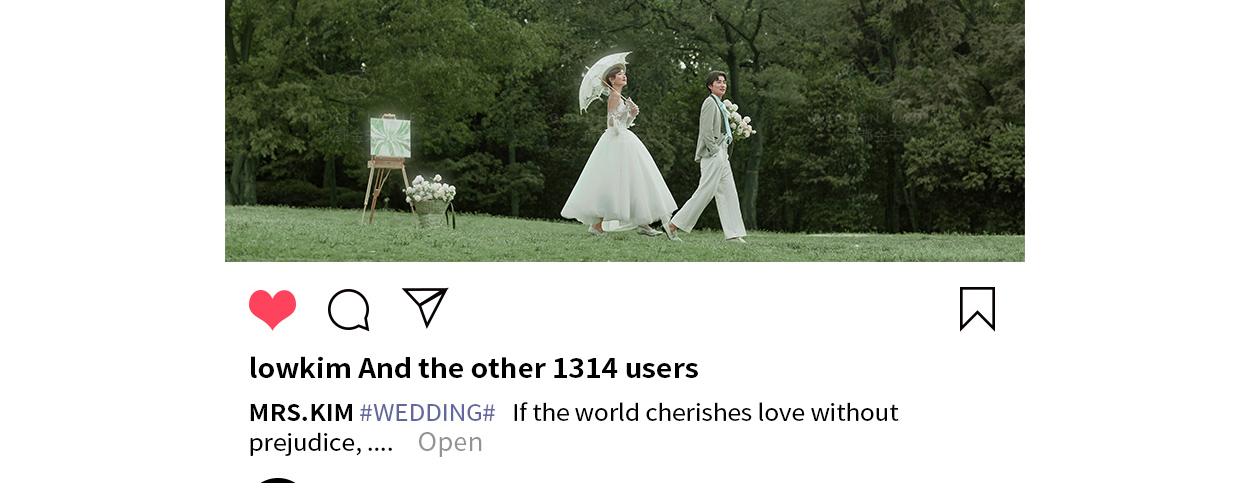
Task: Open the wedding photo post image
Action: click(625, 131)
